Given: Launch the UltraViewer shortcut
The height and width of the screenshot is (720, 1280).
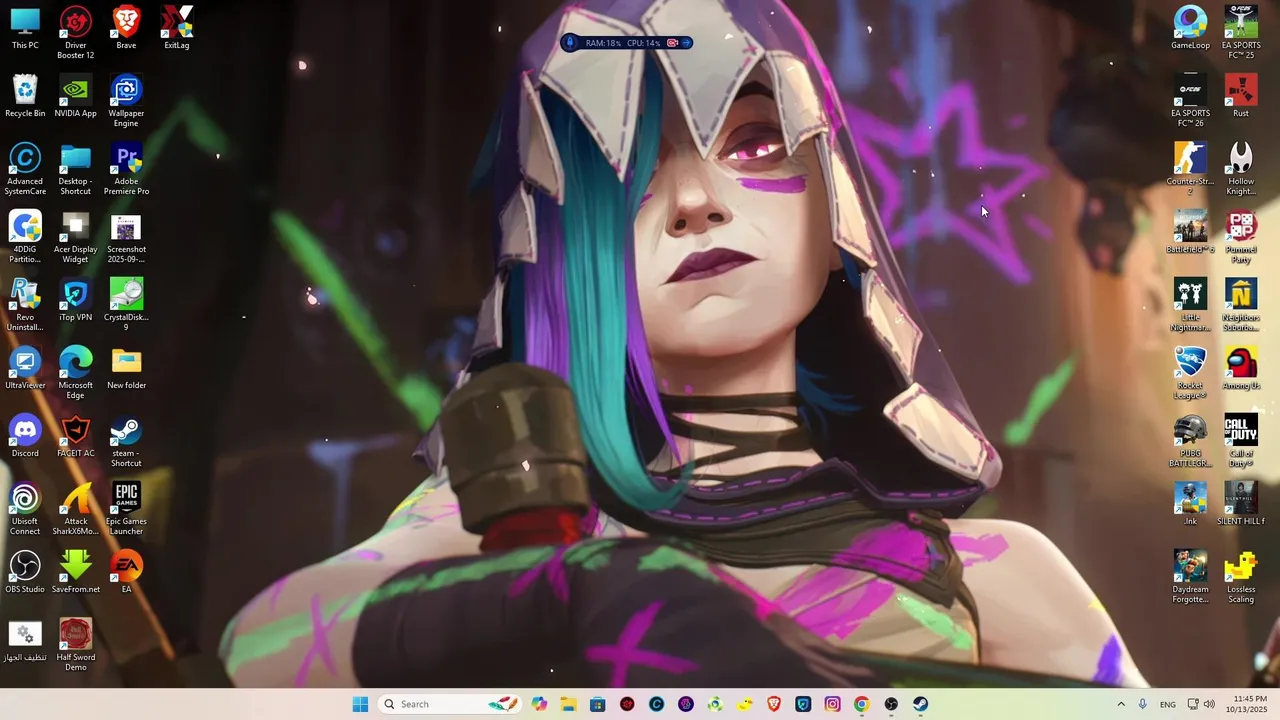Looking at the screenshot, I should click(x=25, y=368).
